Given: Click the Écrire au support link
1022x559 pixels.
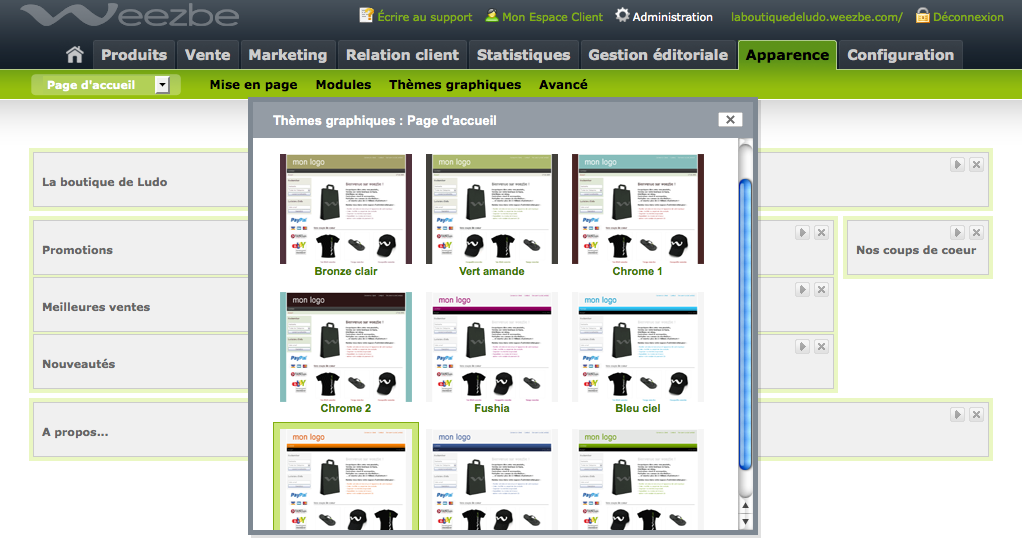Looking at the screenshot, I should (424, 17).
